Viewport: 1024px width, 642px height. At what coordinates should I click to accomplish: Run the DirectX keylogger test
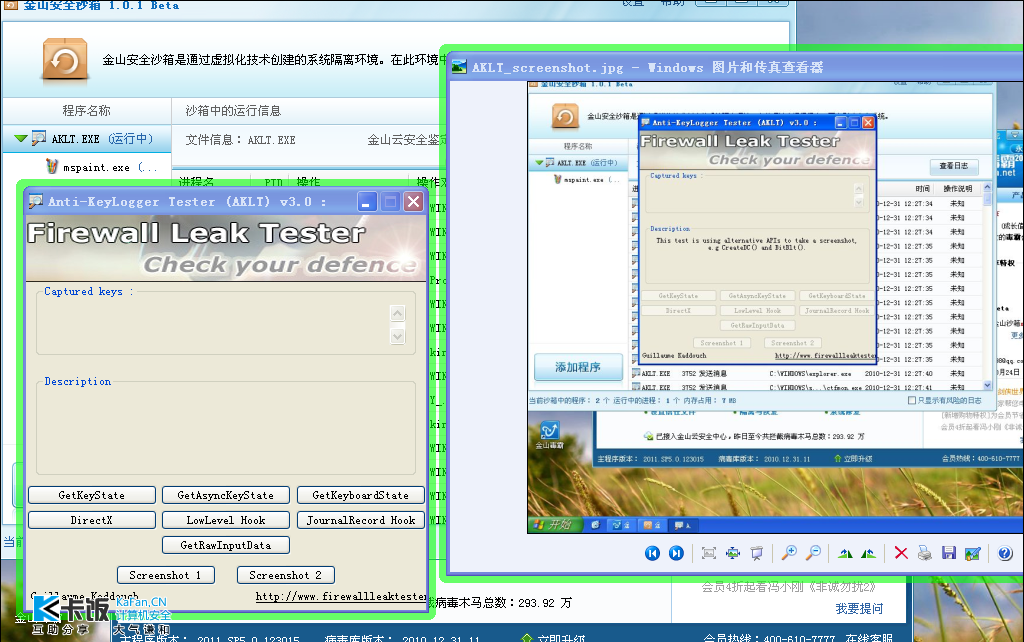[x=91, y=520]
